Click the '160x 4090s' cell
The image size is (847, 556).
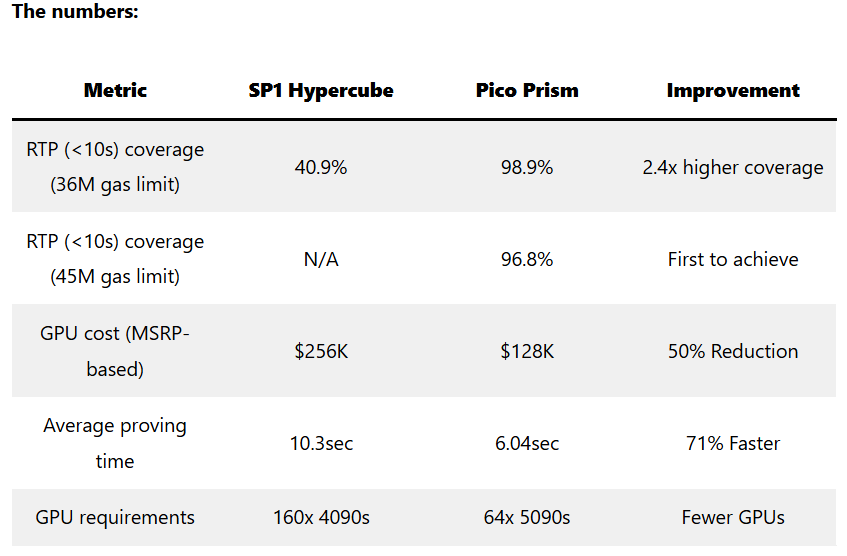coord(321,517)
